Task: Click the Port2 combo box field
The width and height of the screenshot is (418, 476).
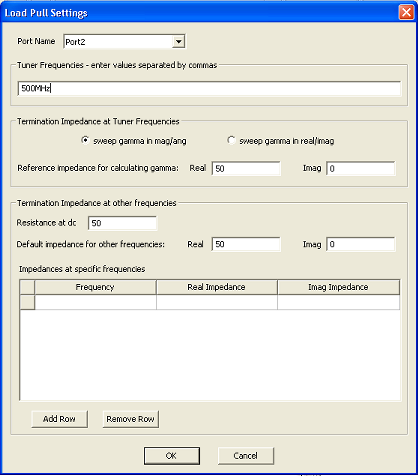Action: point(124,42)
